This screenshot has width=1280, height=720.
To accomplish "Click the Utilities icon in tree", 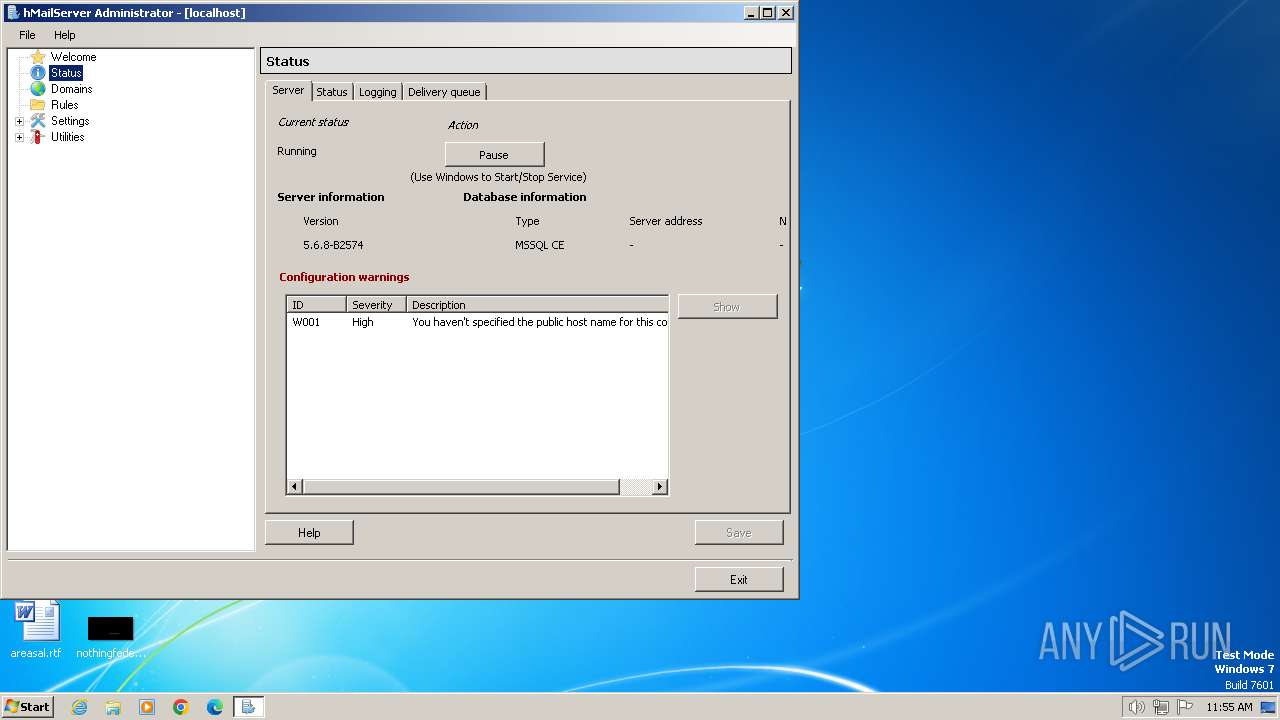I will [38, 137].
